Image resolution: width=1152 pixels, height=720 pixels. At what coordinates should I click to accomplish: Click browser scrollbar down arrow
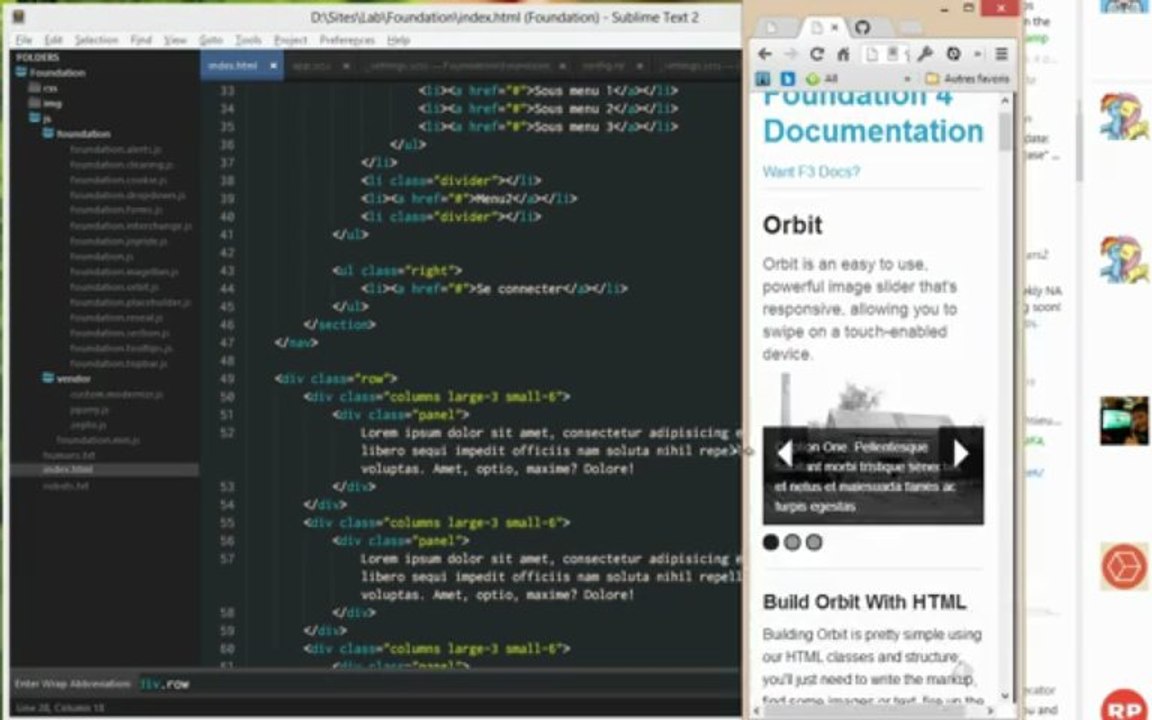coord(1005,695)
